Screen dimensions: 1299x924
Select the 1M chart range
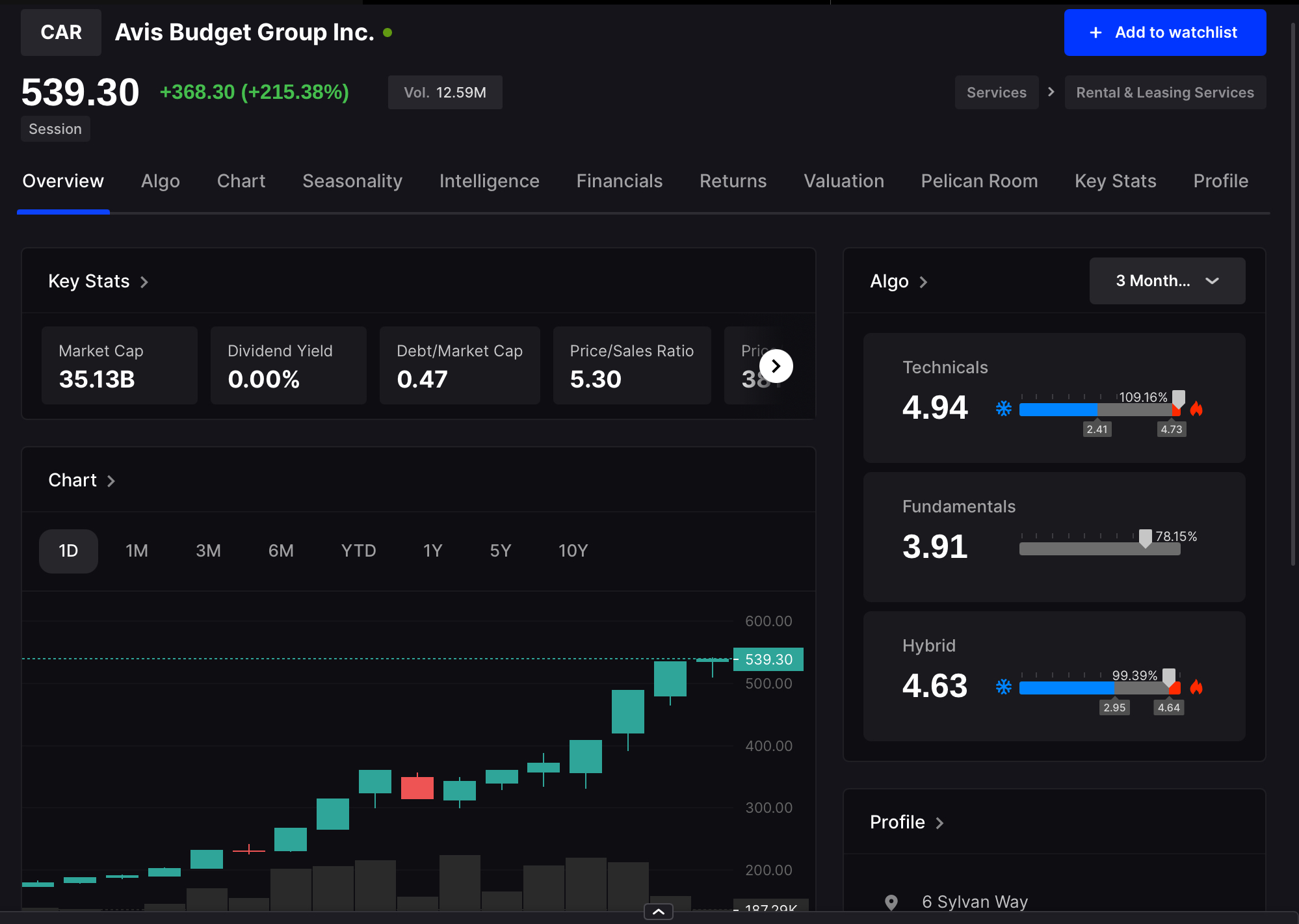[137, 551]
